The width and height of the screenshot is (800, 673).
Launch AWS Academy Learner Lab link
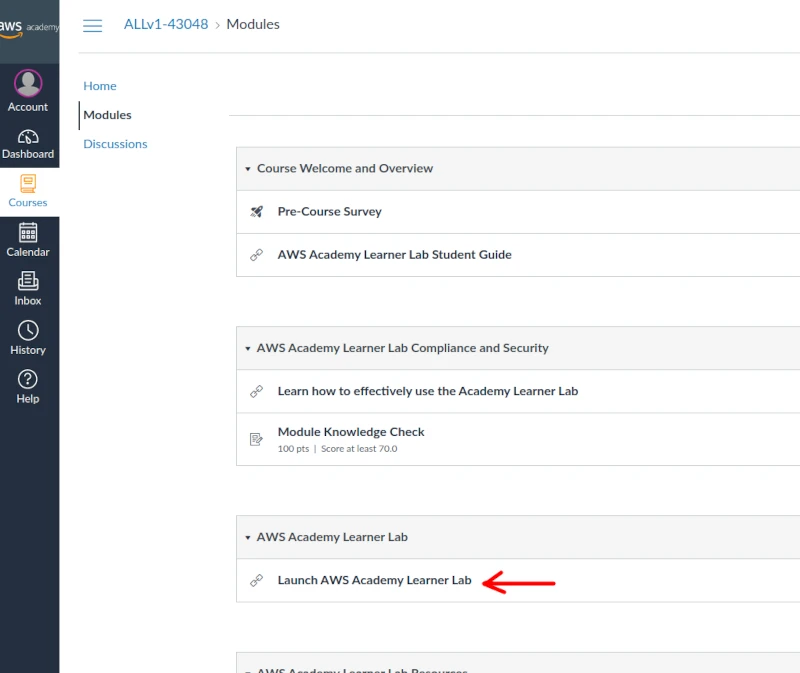click(374, 580)
